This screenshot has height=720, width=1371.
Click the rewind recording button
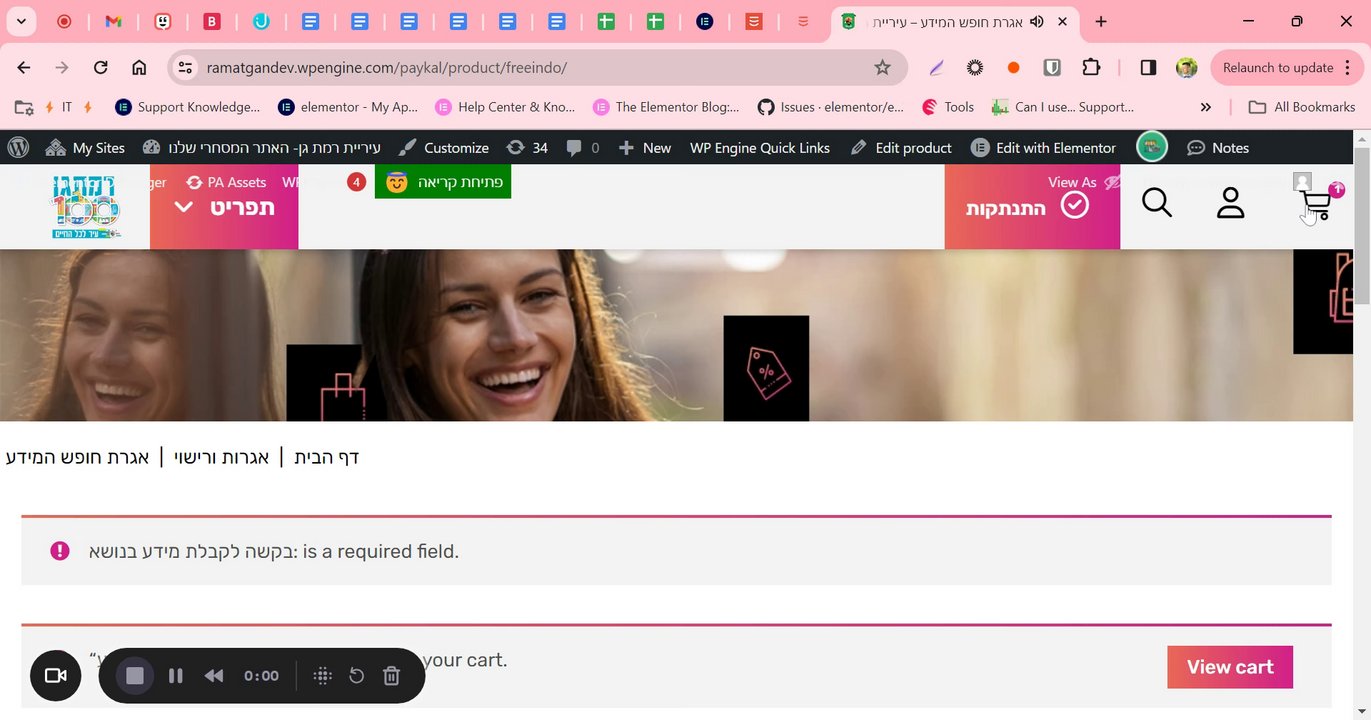pos(214,676)
